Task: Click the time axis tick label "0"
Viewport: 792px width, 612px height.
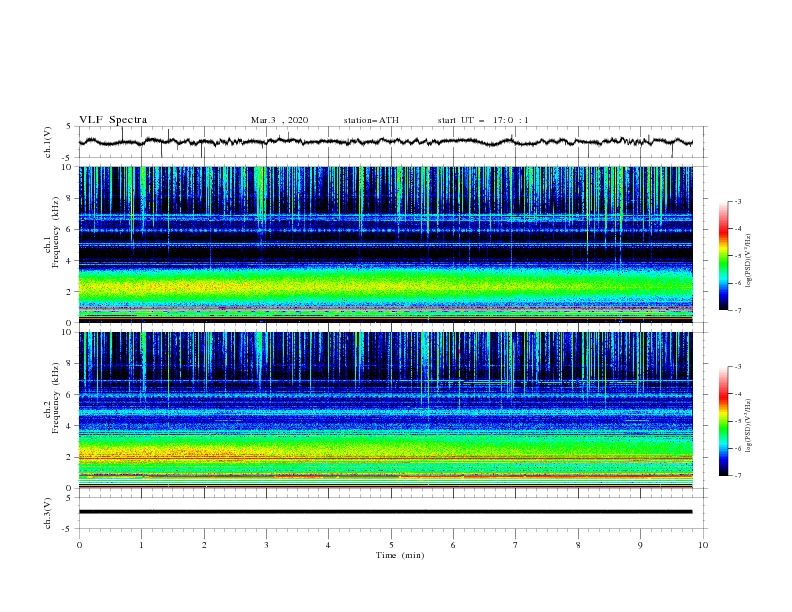Action: click(79, 545)
